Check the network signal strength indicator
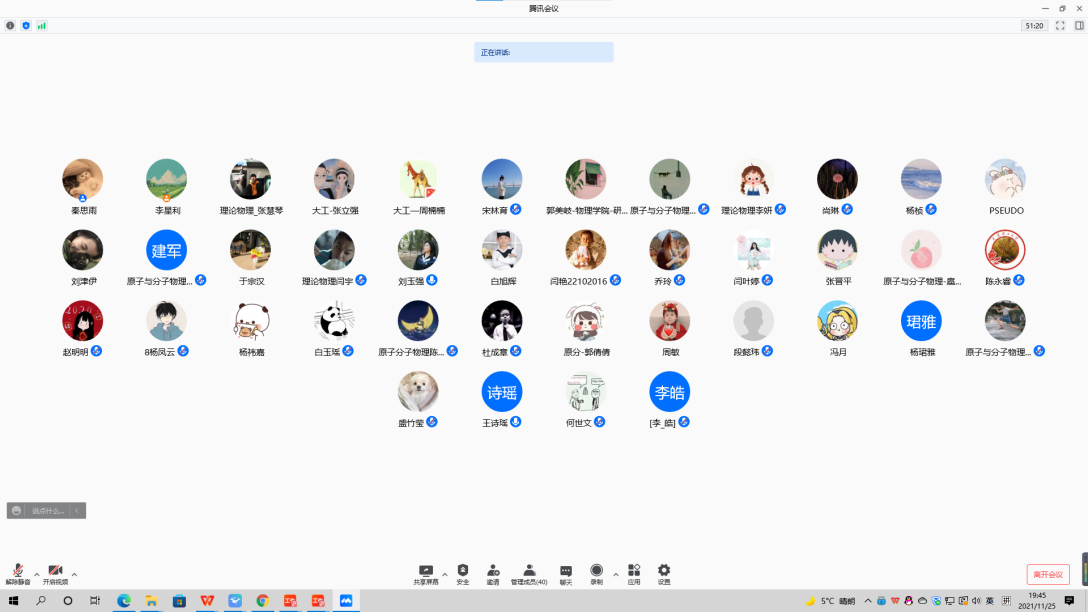 pos(42,25)
